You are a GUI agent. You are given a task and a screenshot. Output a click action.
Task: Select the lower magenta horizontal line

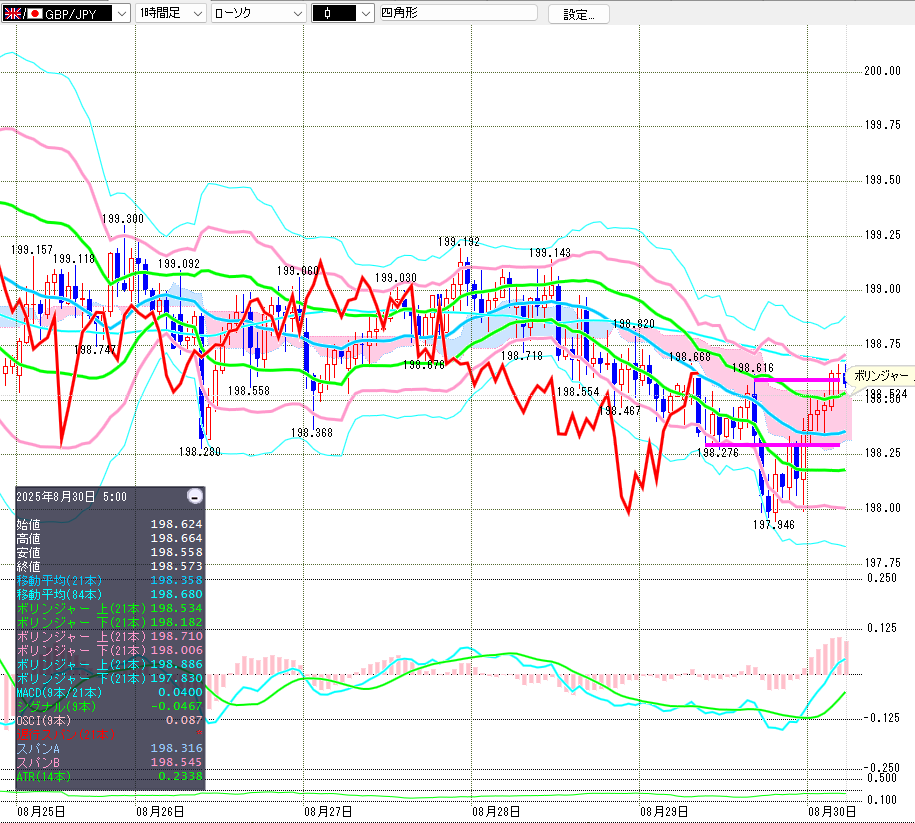point(773,445)
